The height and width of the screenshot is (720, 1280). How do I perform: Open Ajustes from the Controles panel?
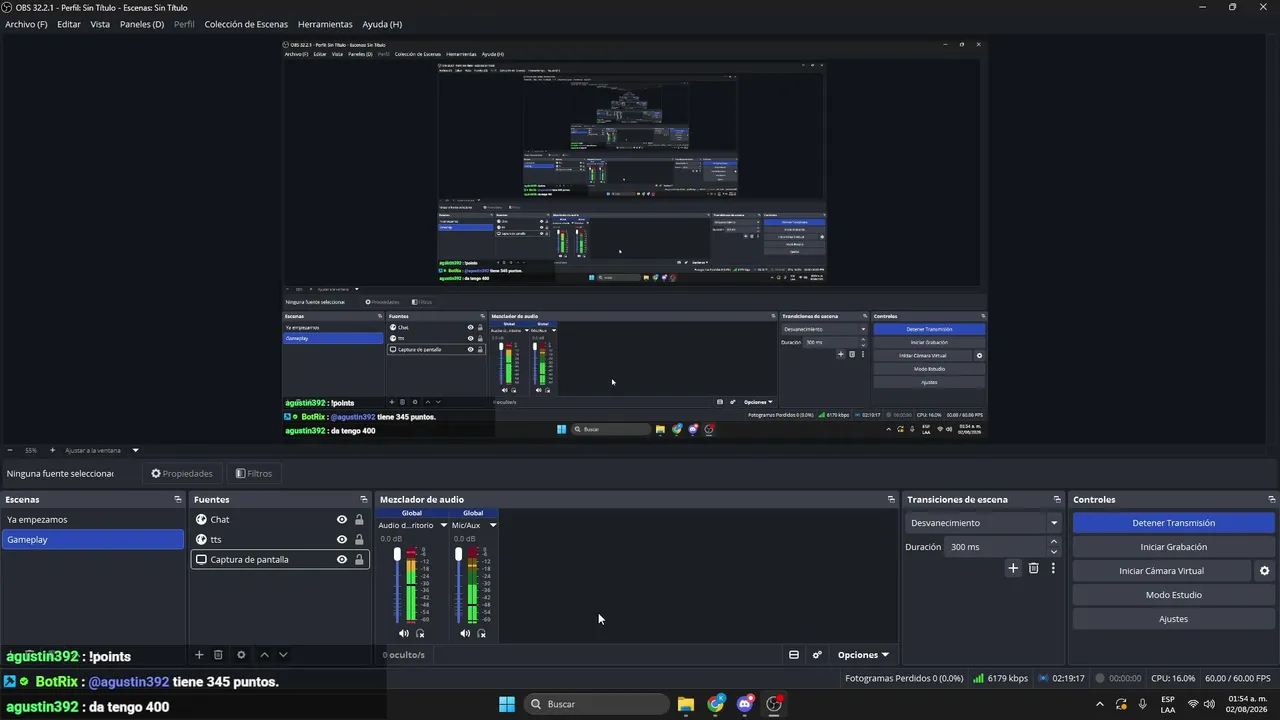click(x=1174, y=619)
